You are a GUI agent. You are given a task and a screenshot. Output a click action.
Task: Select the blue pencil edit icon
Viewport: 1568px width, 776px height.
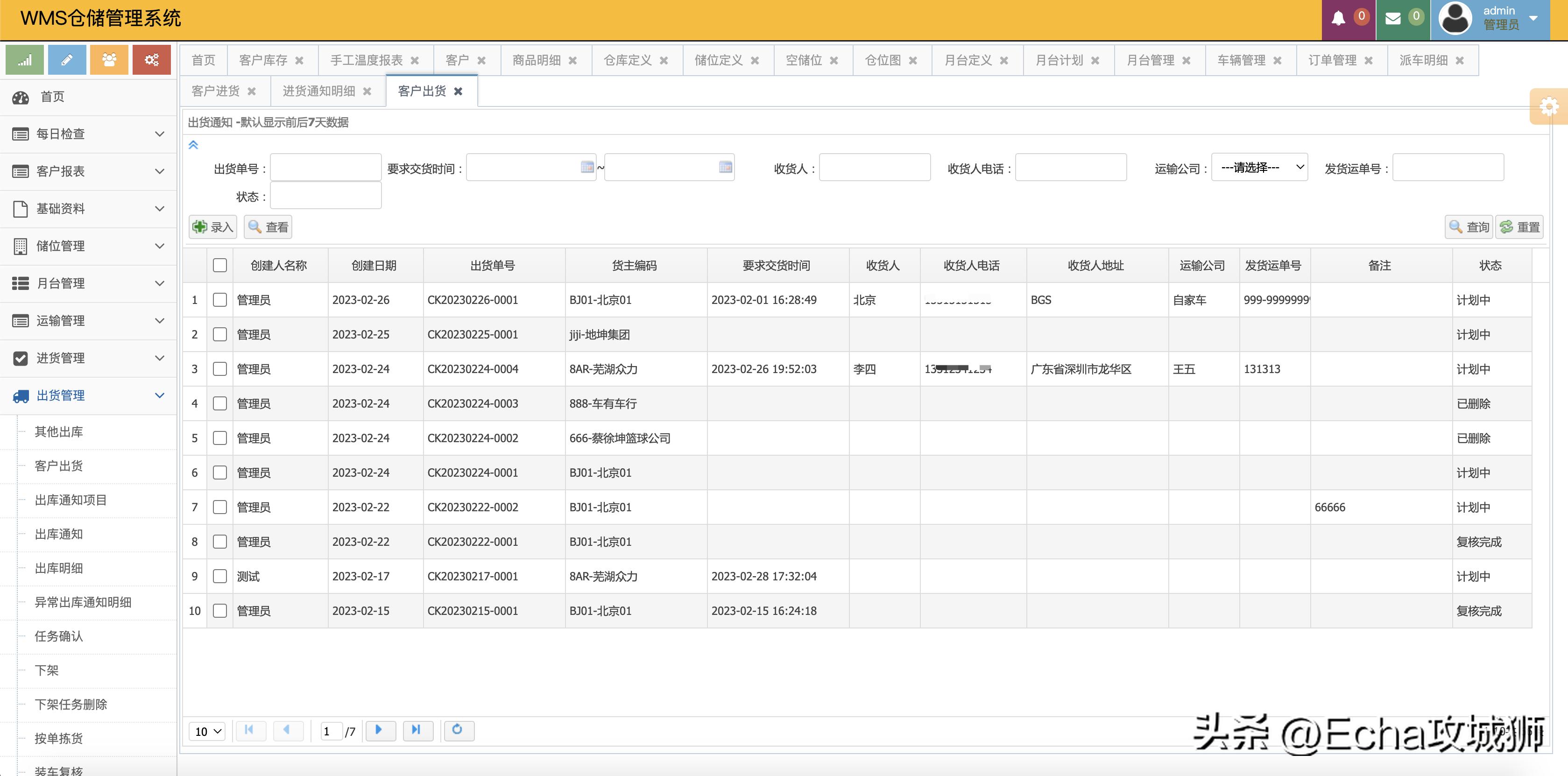point(66,60)
